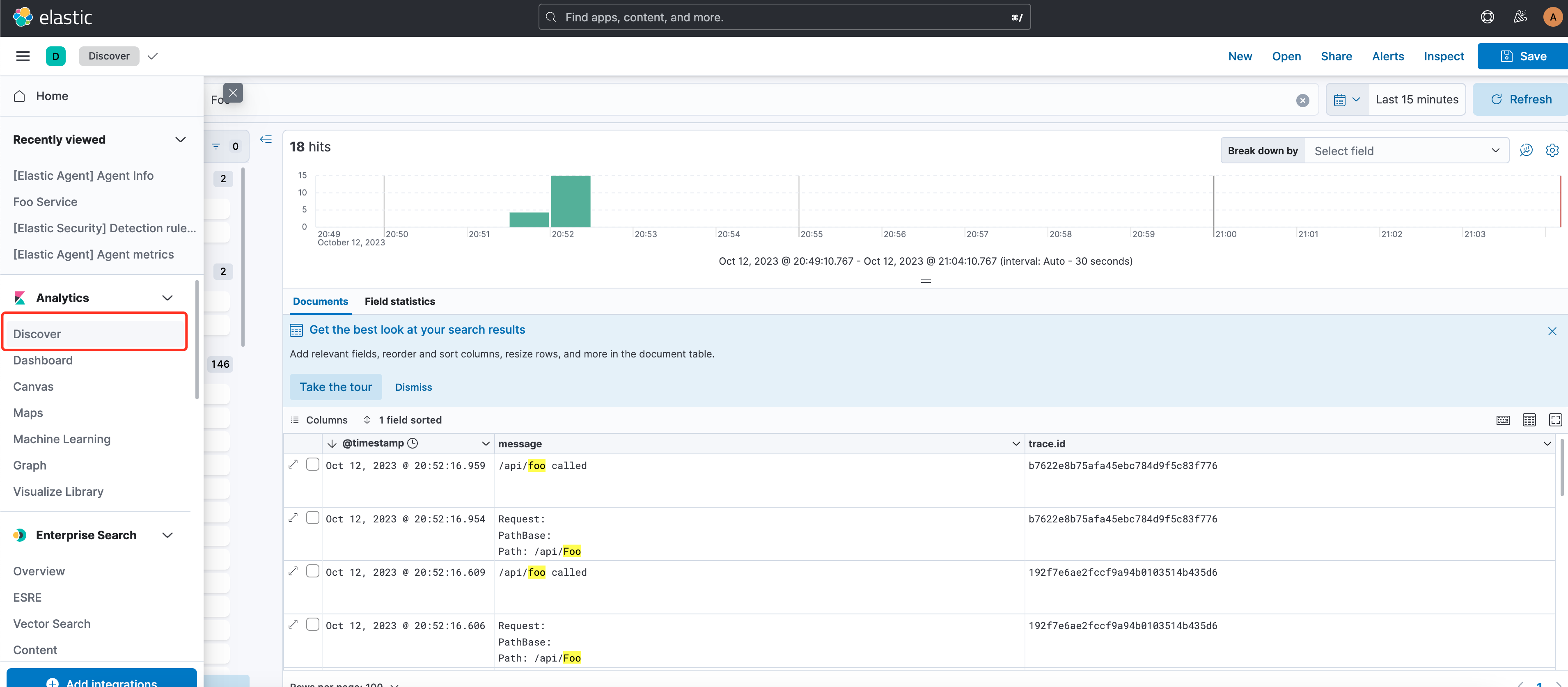This screenshot has height=687, width=1568.
Task: Click the tall histogram bar at 20:52
Action: pyautogui.click(x=570, y=201)
